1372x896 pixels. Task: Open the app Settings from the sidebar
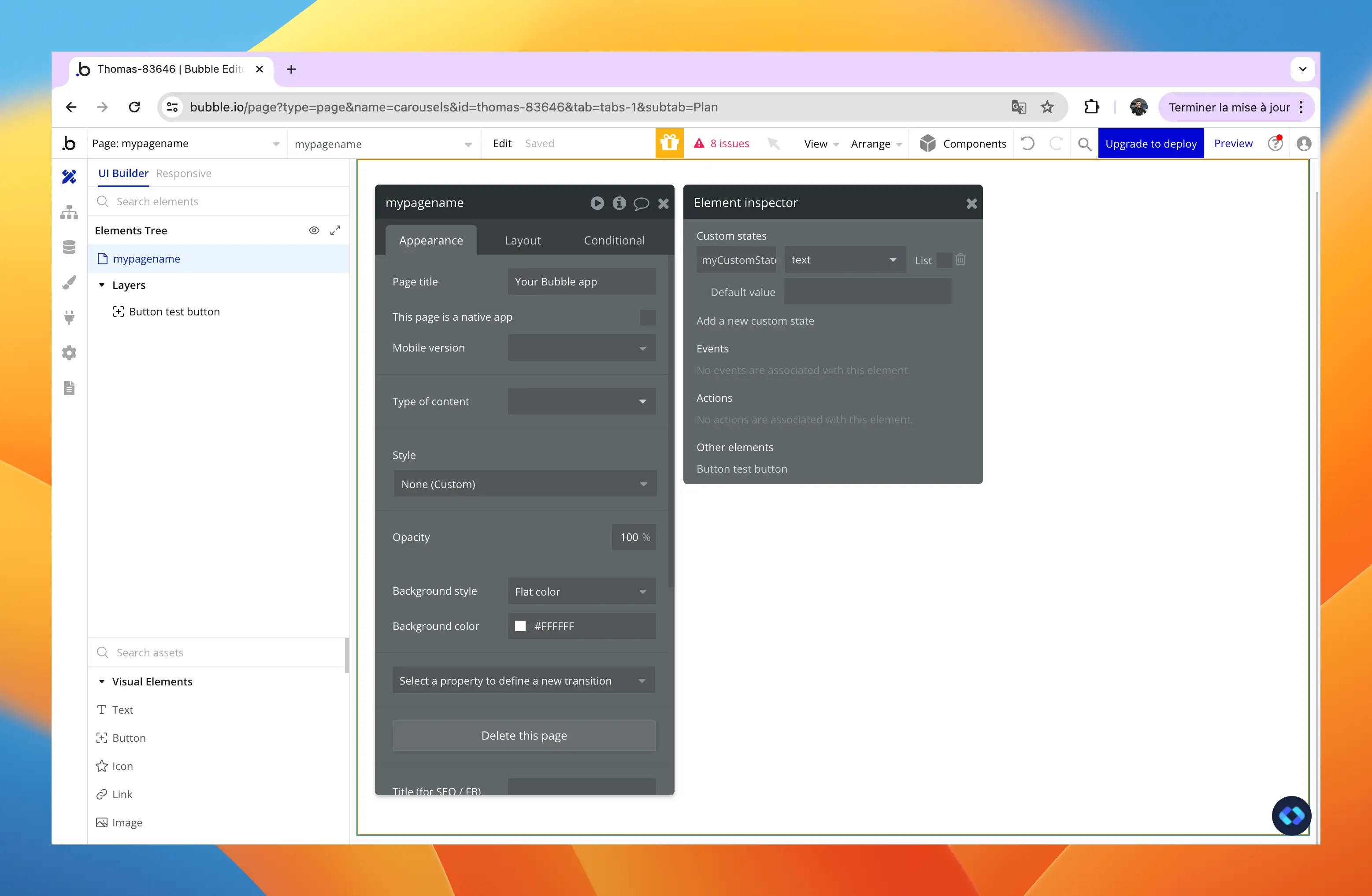pos(69,353)
